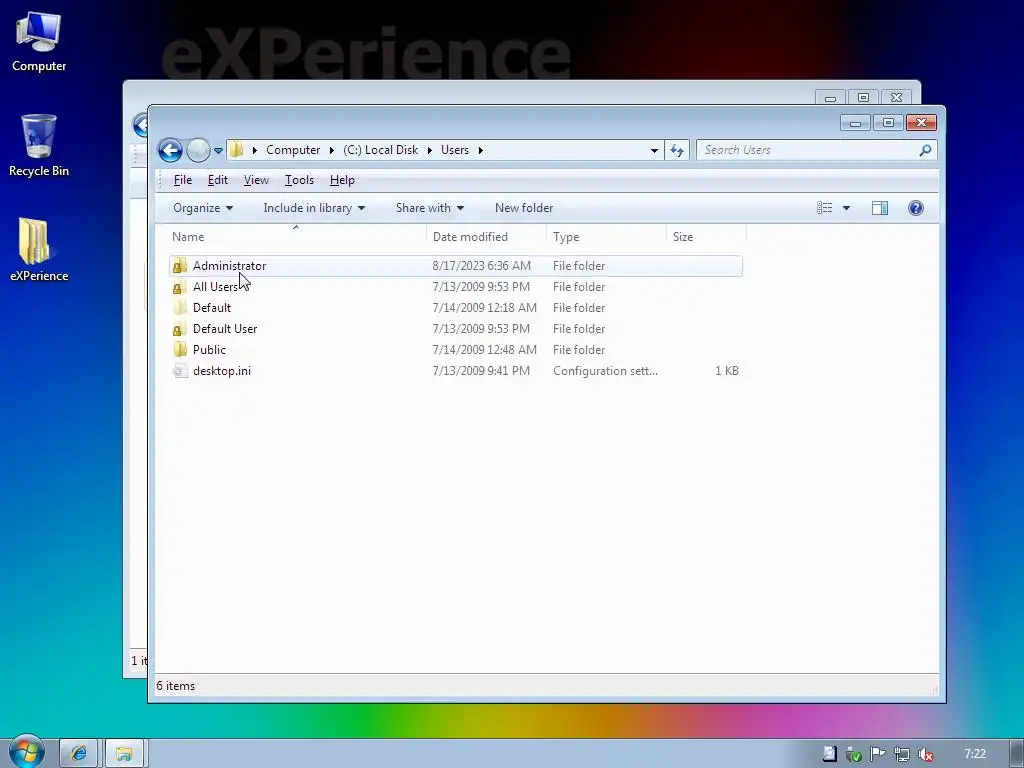This screenshot has width=1024, height=768.
Task: Expand the arrow after Local Disk in path
Action: tap(430, 150)
